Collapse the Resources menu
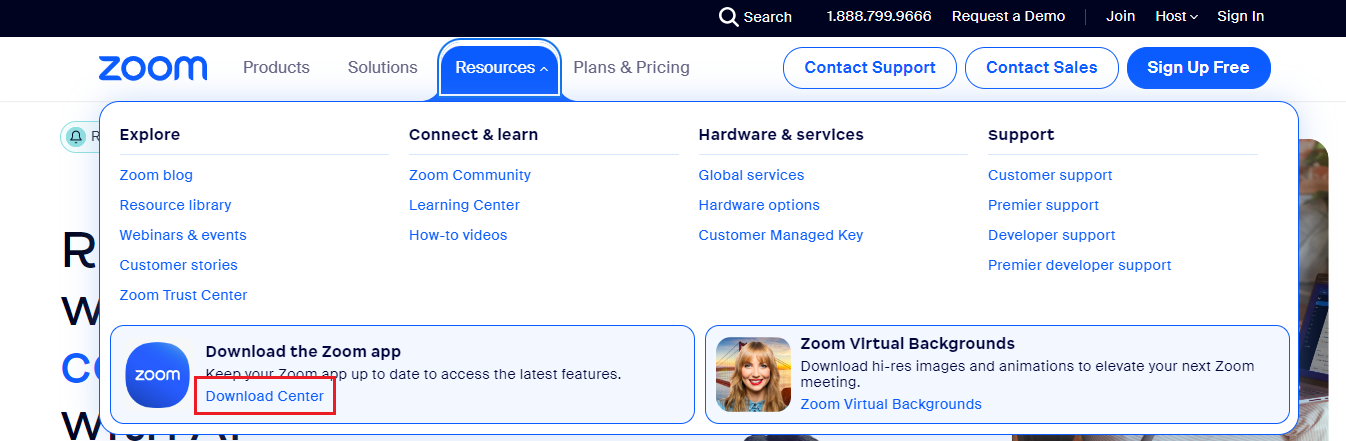 (500, 68)
